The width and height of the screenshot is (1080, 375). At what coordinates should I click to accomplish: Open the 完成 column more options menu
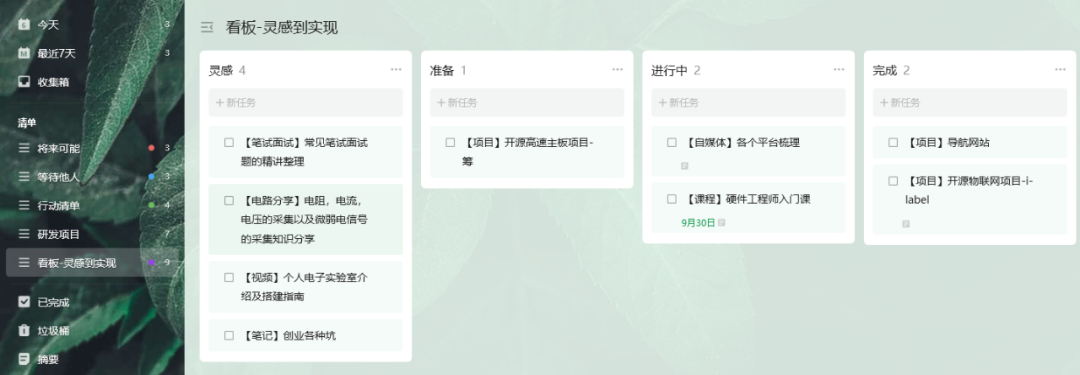pyautogui.click(x=1060, y=70)
